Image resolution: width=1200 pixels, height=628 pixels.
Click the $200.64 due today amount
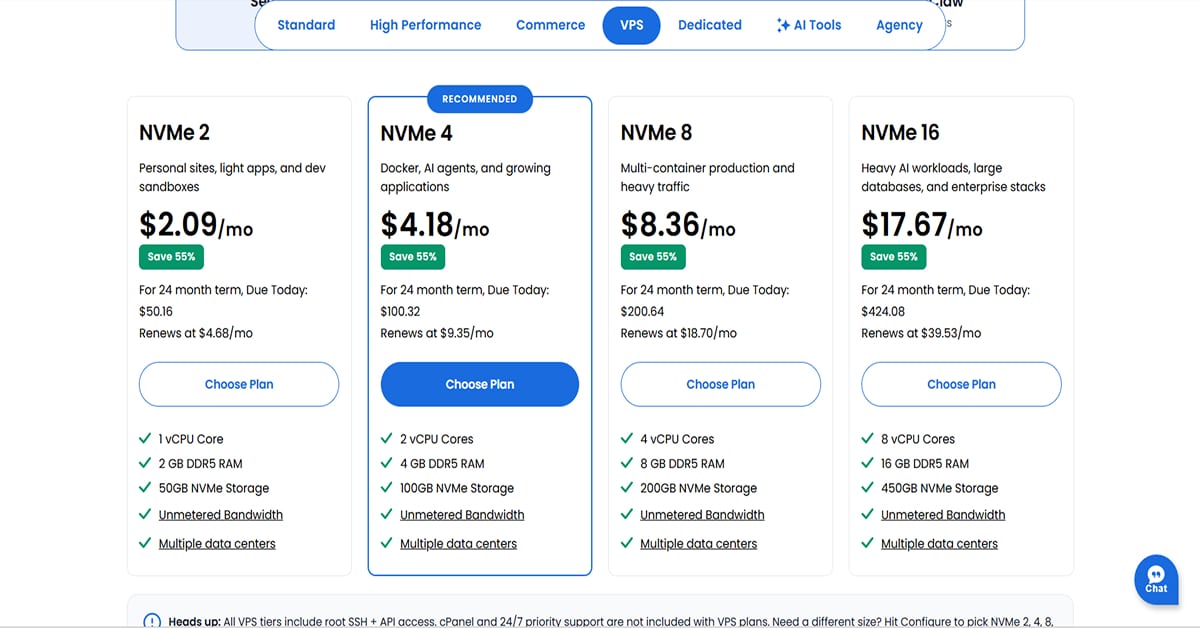click(x=642, y=311)
